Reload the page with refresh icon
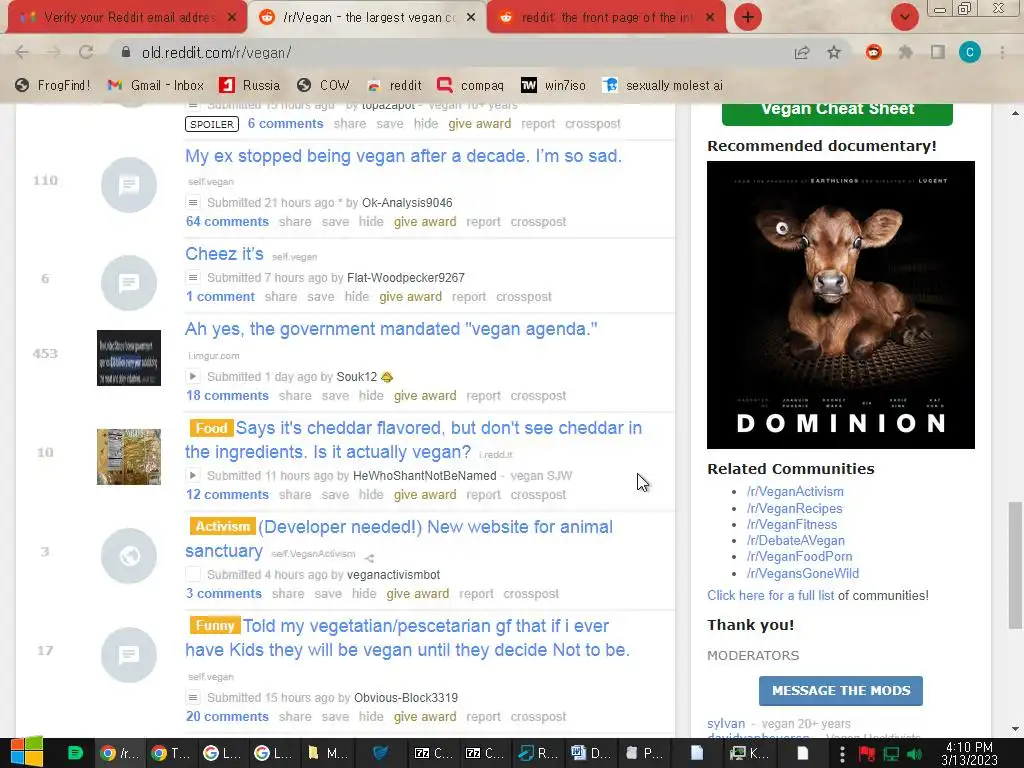This screenshot has width=1024, height=768. 86,52
